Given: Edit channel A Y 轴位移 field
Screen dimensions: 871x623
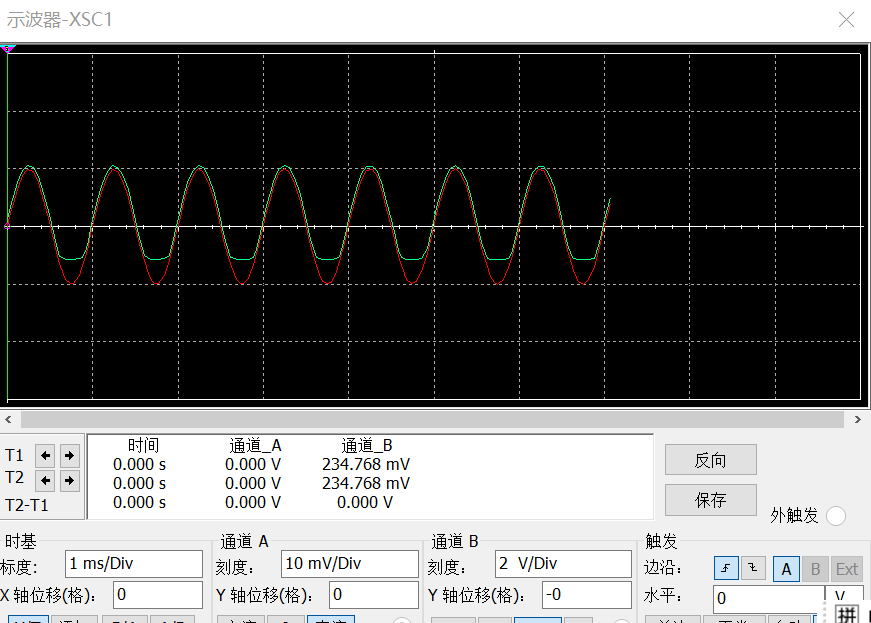Looking at the screenshot, I should (373, 595).
